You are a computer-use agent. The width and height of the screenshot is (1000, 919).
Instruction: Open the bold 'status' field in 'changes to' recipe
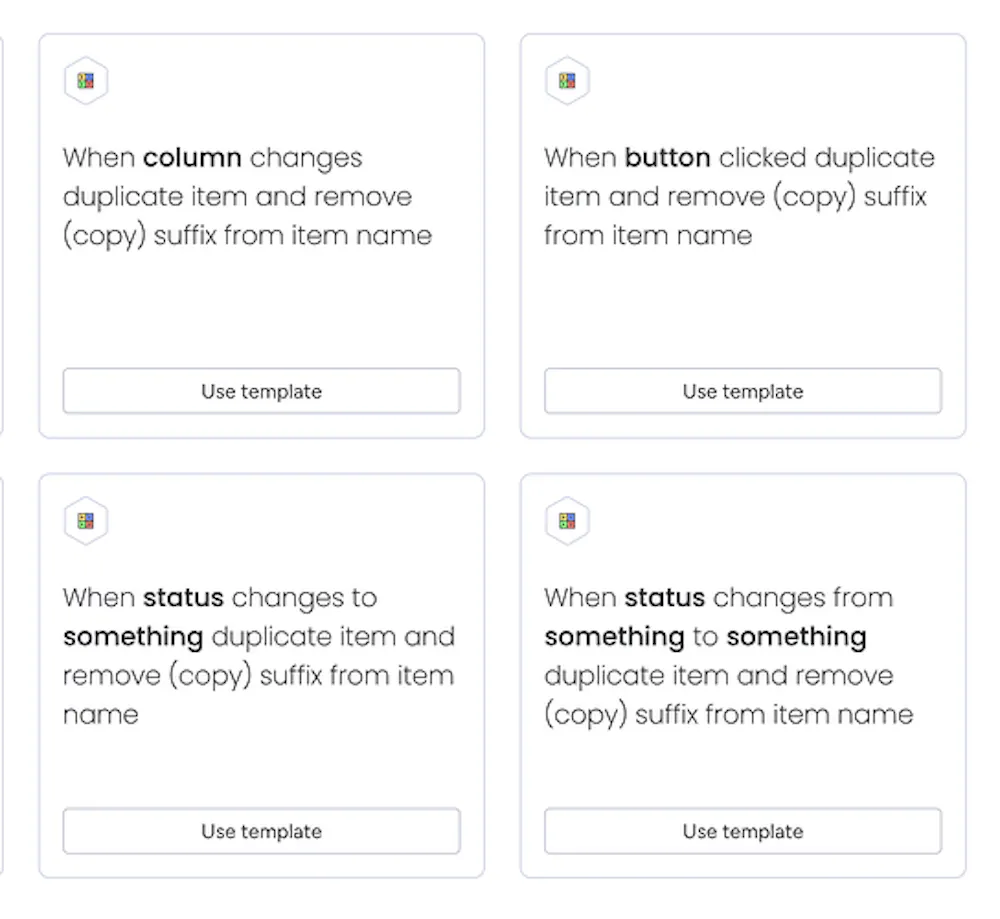pos(184,598)
